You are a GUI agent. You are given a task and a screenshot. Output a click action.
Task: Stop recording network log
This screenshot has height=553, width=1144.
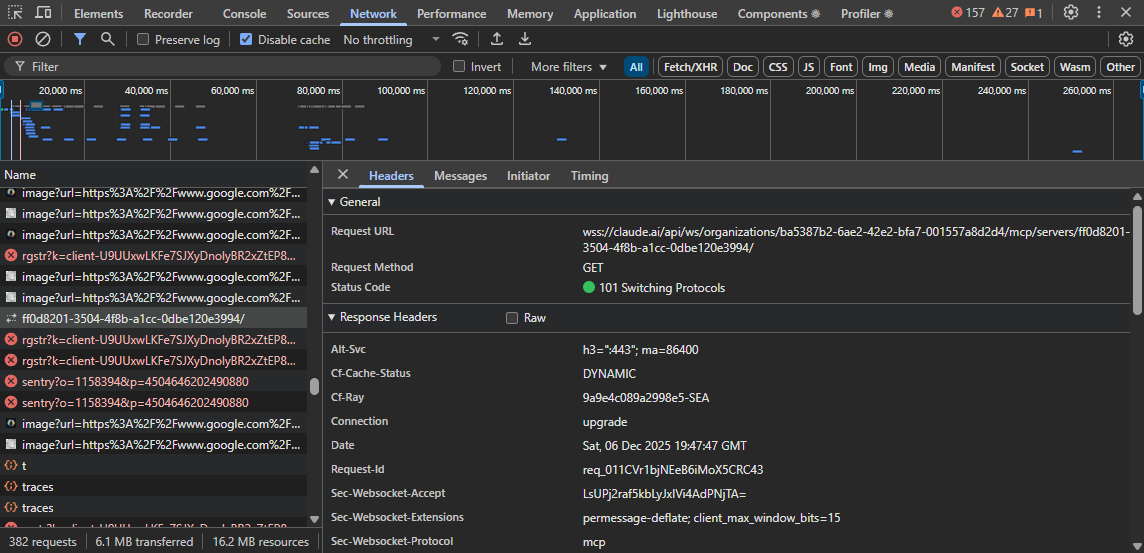point(15,39)
